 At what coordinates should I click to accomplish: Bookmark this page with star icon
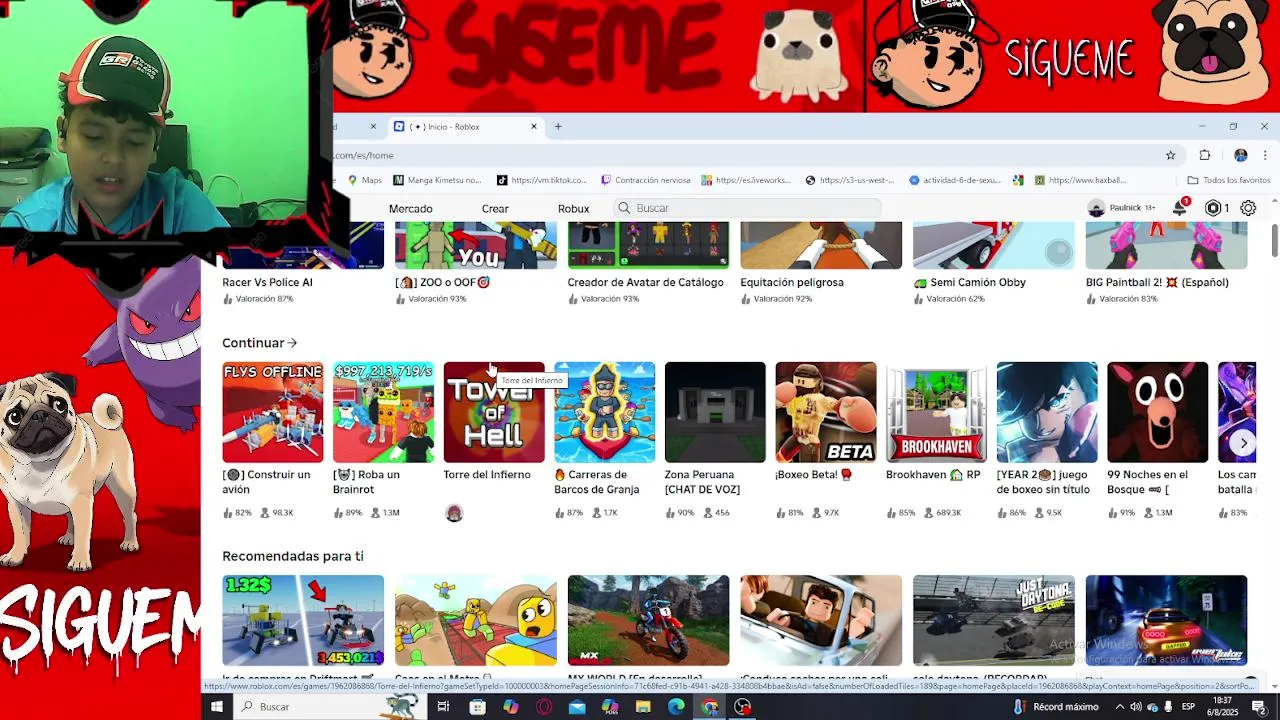coord(1170,155)
